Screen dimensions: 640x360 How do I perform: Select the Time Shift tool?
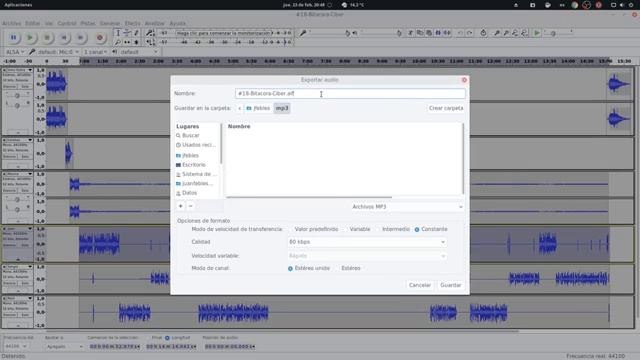tap(127, 42)
